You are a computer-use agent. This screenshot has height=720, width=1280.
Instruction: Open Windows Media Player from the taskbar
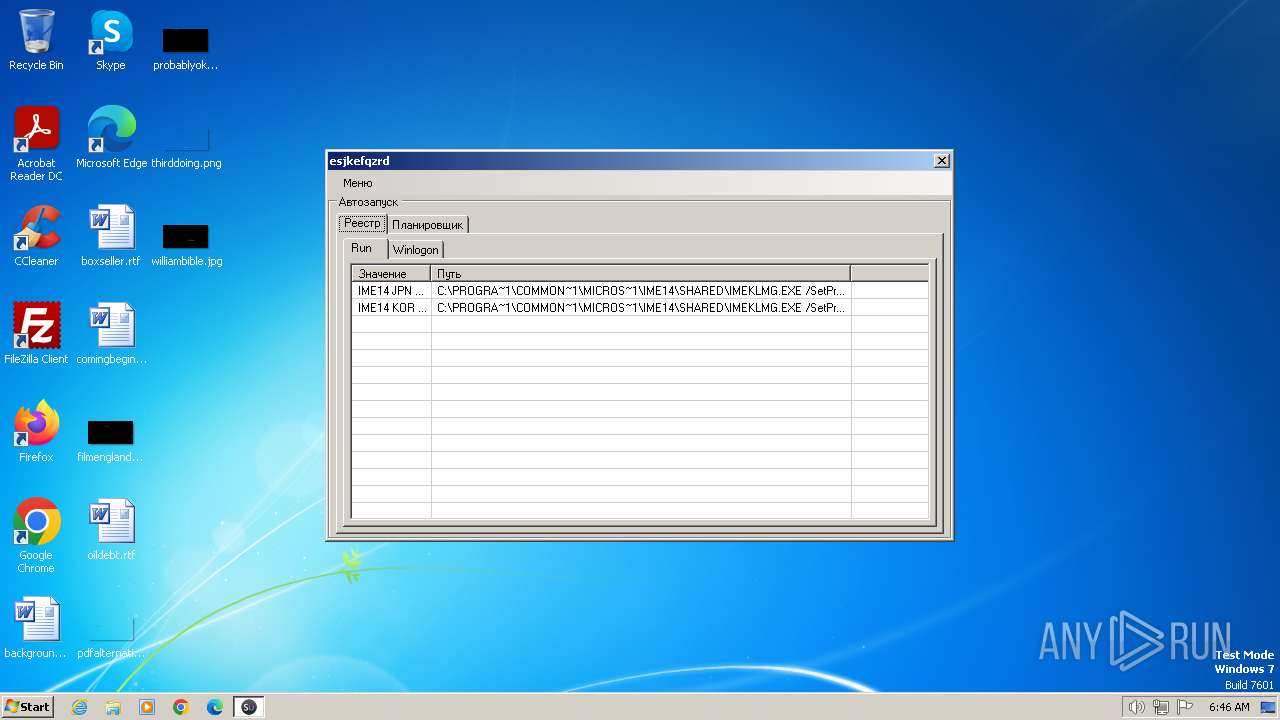pyautogui.click(x=147, y=707)
